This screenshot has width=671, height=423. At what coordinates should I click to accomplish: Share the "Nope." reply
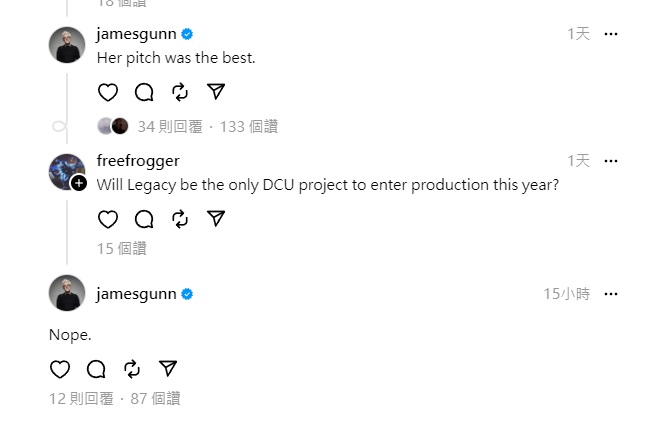click(168, 369)
